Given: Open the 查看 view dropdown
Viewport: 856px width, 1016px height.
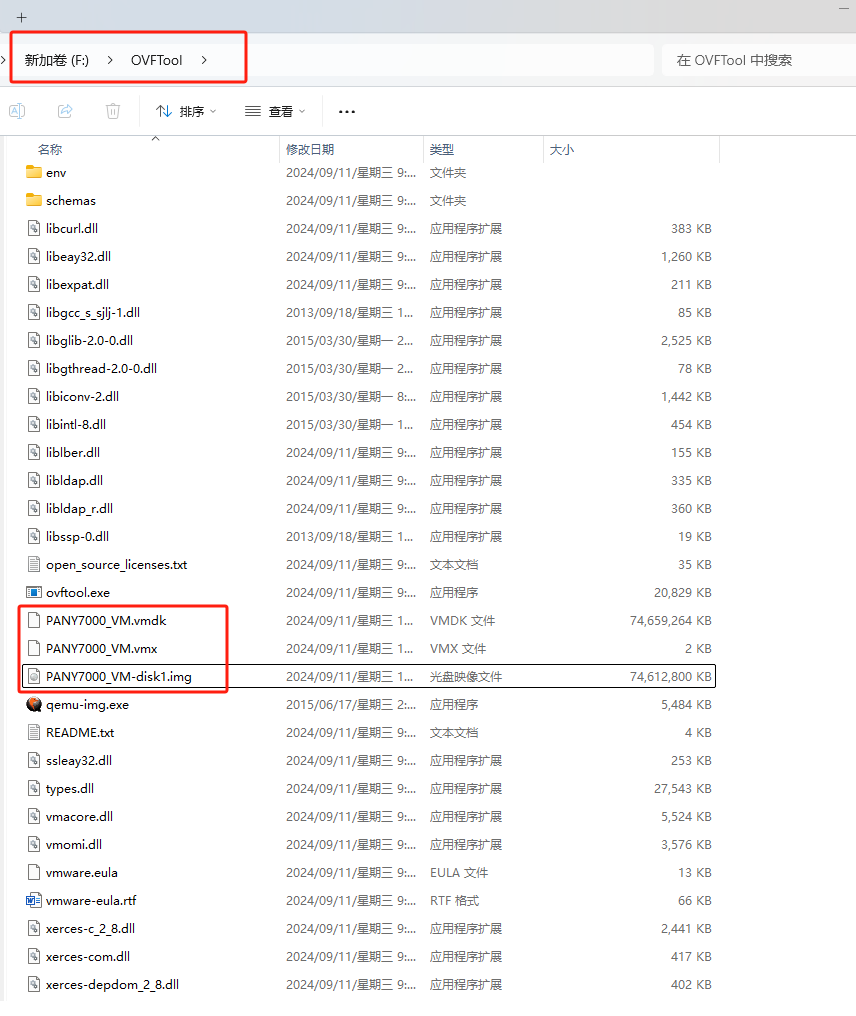Looking at the screenshot, I should coord(276,111).
